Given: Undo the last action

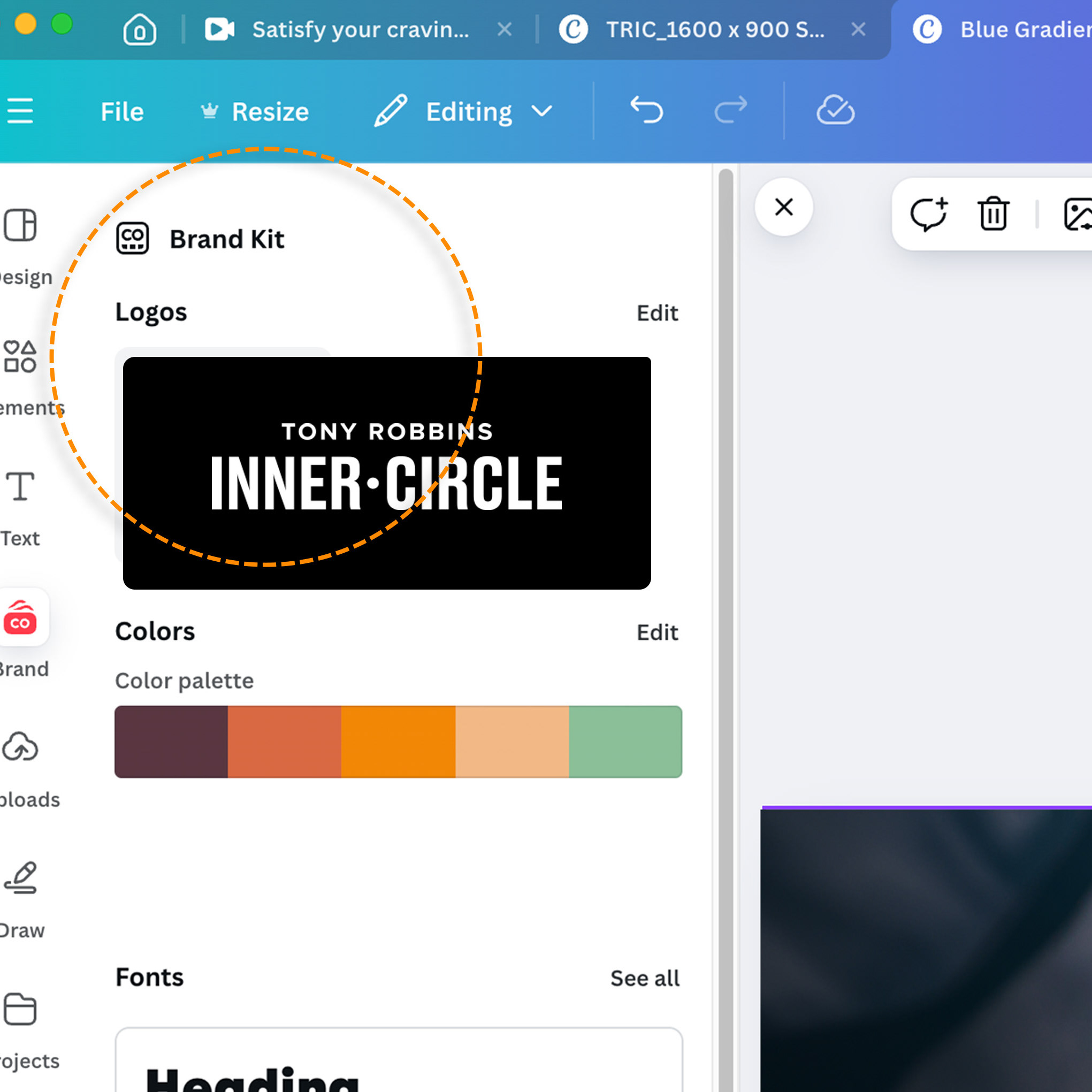Looking at the screenshot, I should [x=647, y=110].
